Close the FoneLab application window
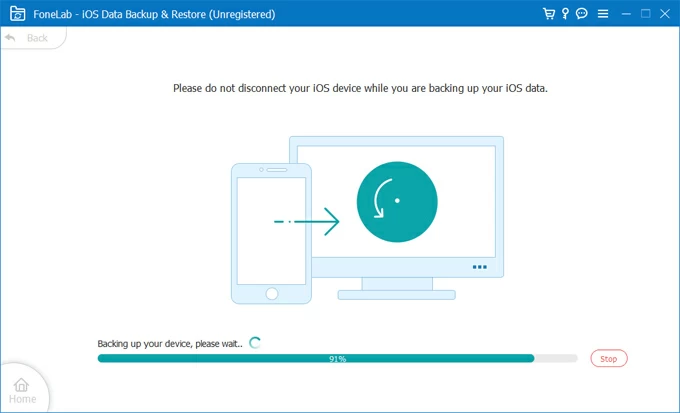Viewport: 680px width, 413px height. [x=665, y=14]
